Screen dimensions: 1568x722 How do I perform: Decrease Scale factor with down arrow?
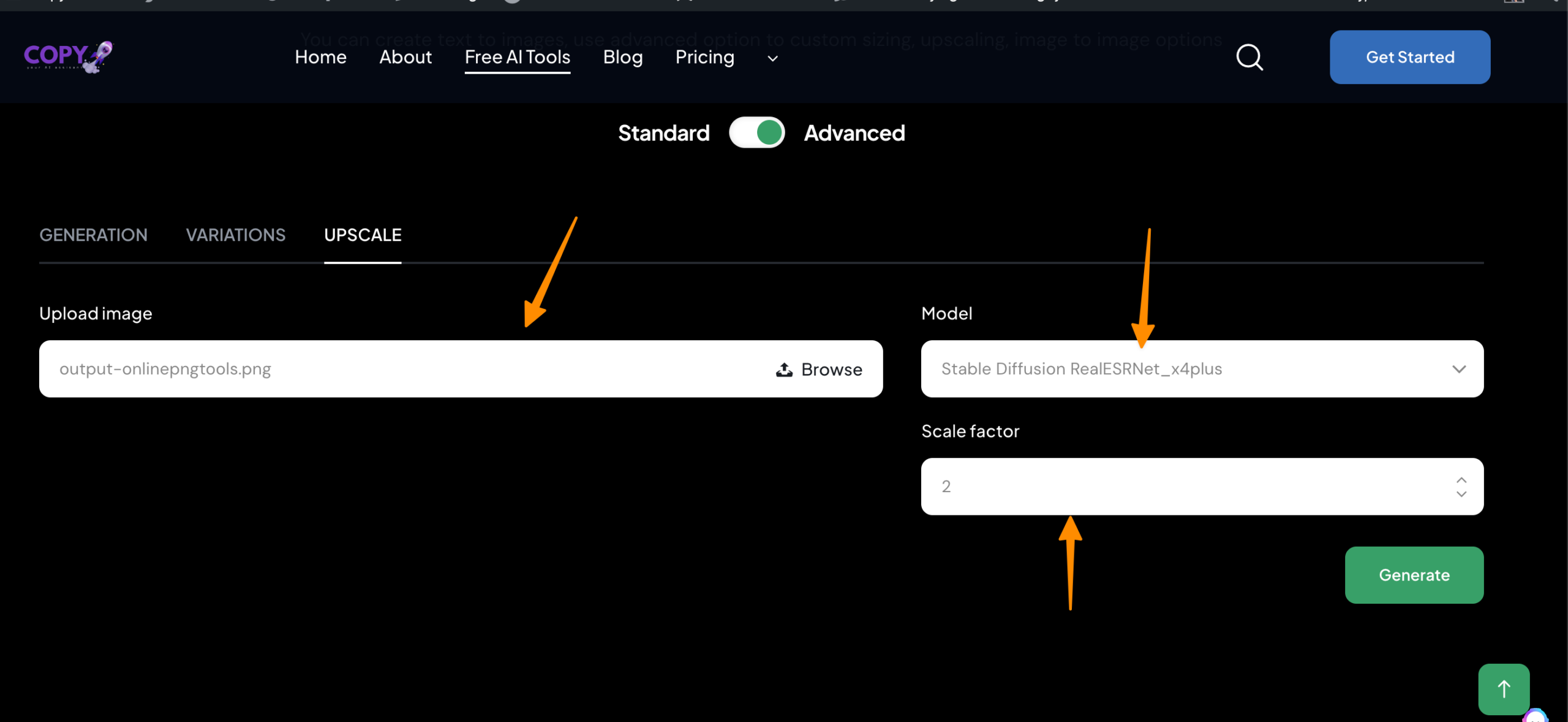click(x=1461, y=494)
